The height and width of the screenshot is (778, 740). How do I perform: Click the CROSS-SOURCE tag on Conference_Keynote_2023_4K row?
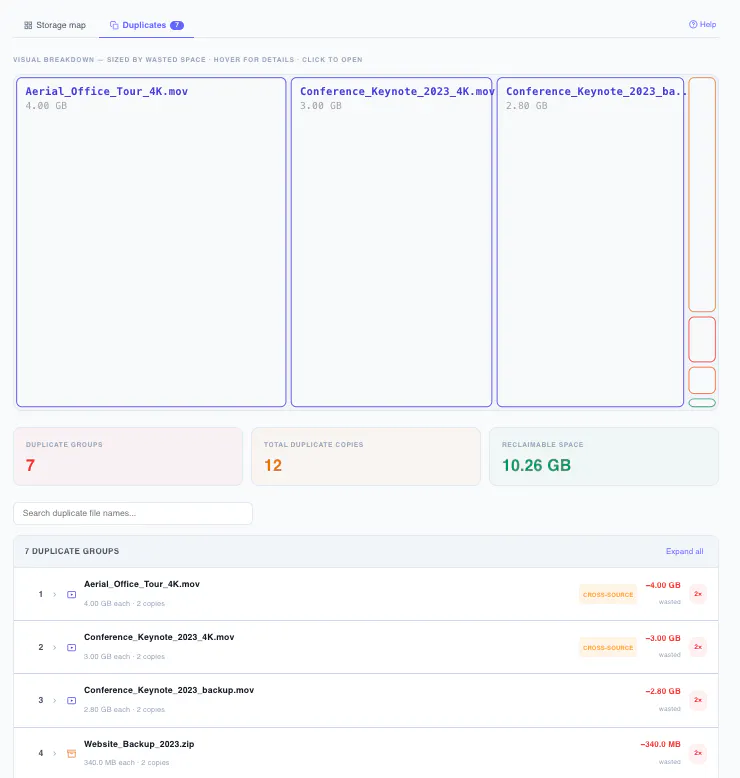608,648
